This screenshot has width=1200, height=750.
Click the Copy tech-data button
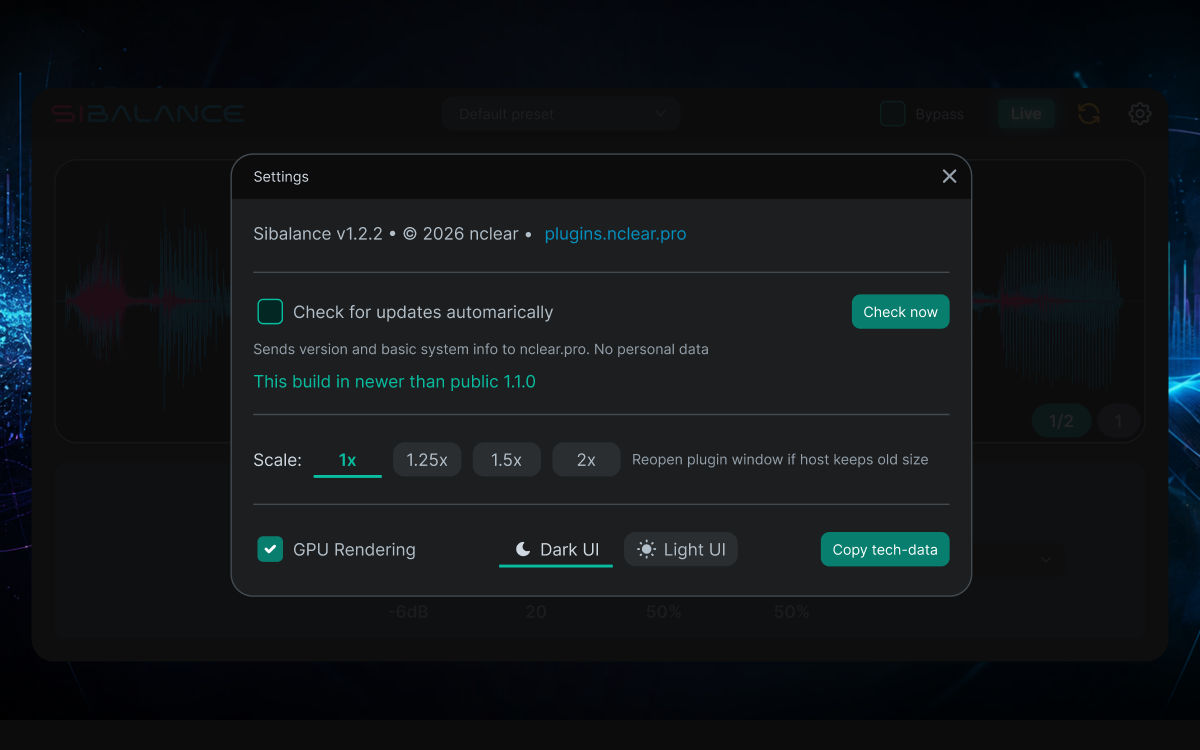pyautogui.click(x=885, y=549)
